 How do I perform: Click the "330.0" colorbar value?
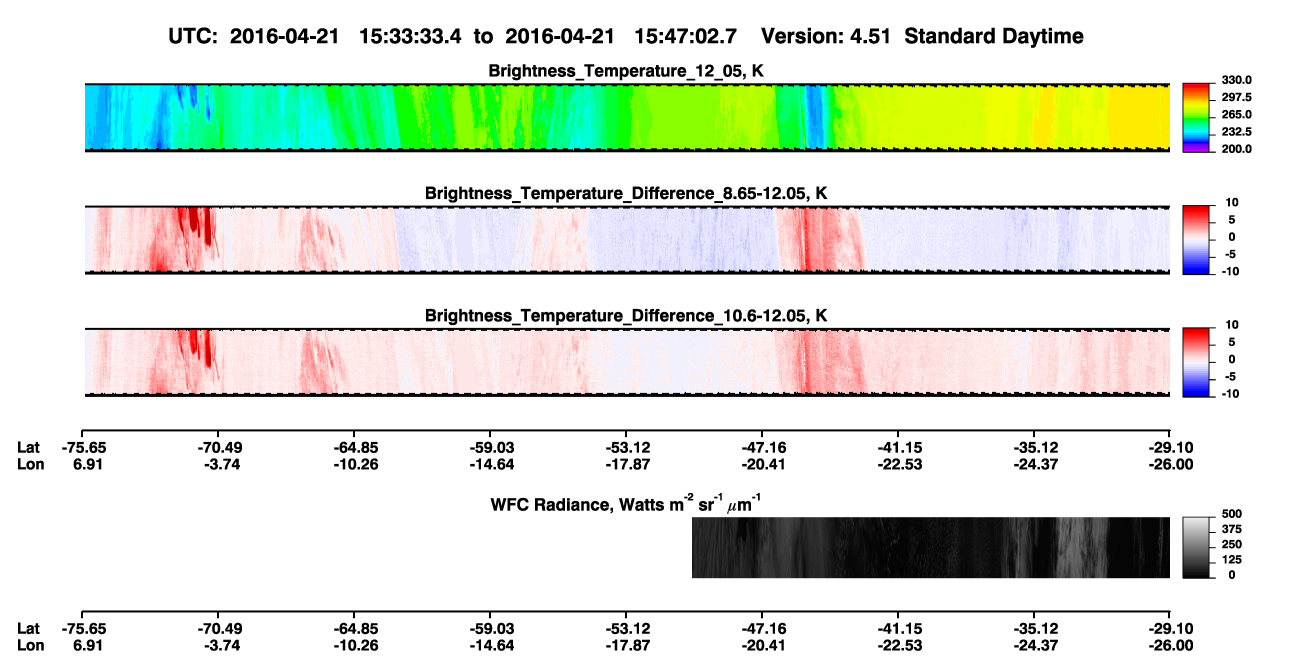coord(1238,80)
